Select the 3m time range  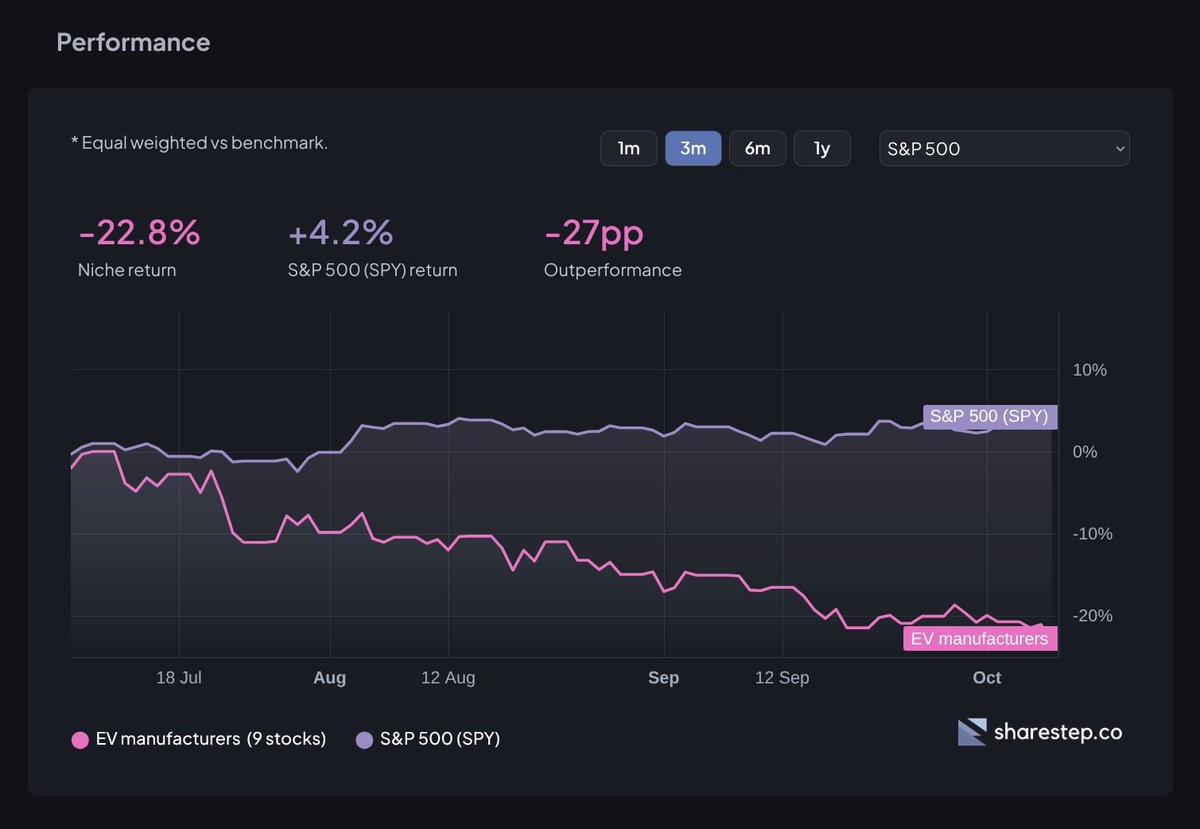click(x=693, y=148)
